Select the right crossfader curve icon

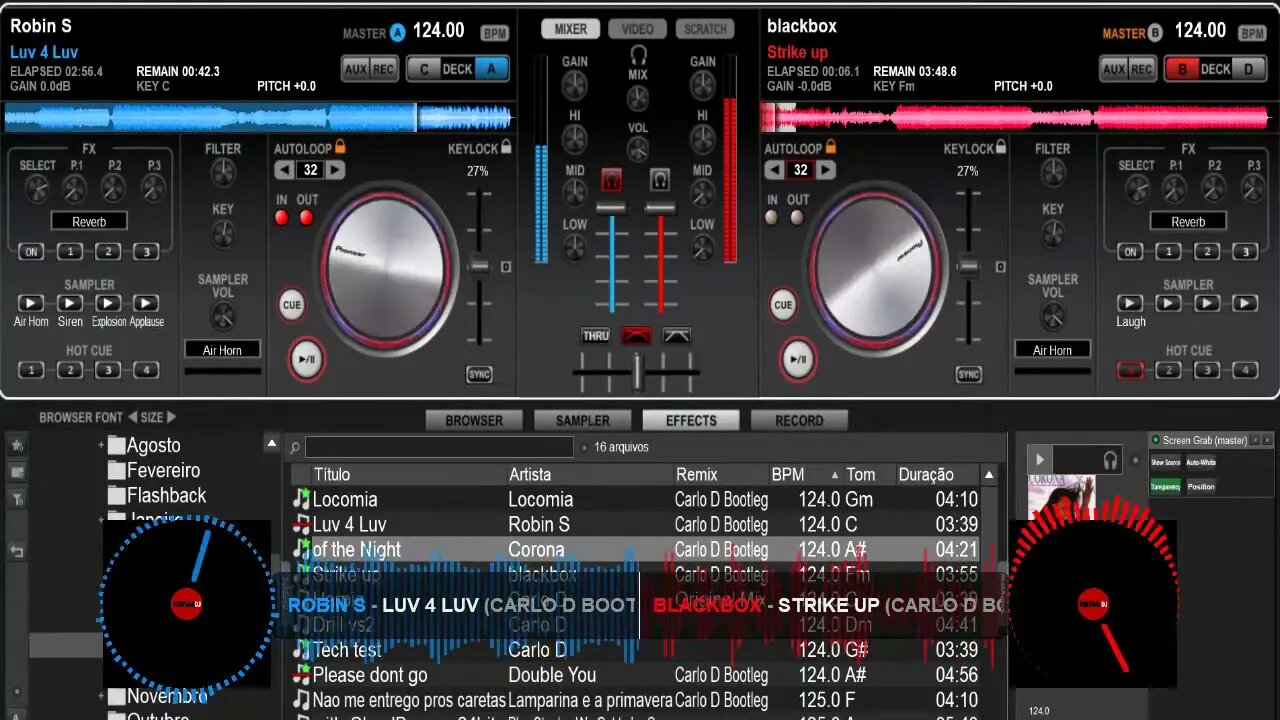point(676,336)
